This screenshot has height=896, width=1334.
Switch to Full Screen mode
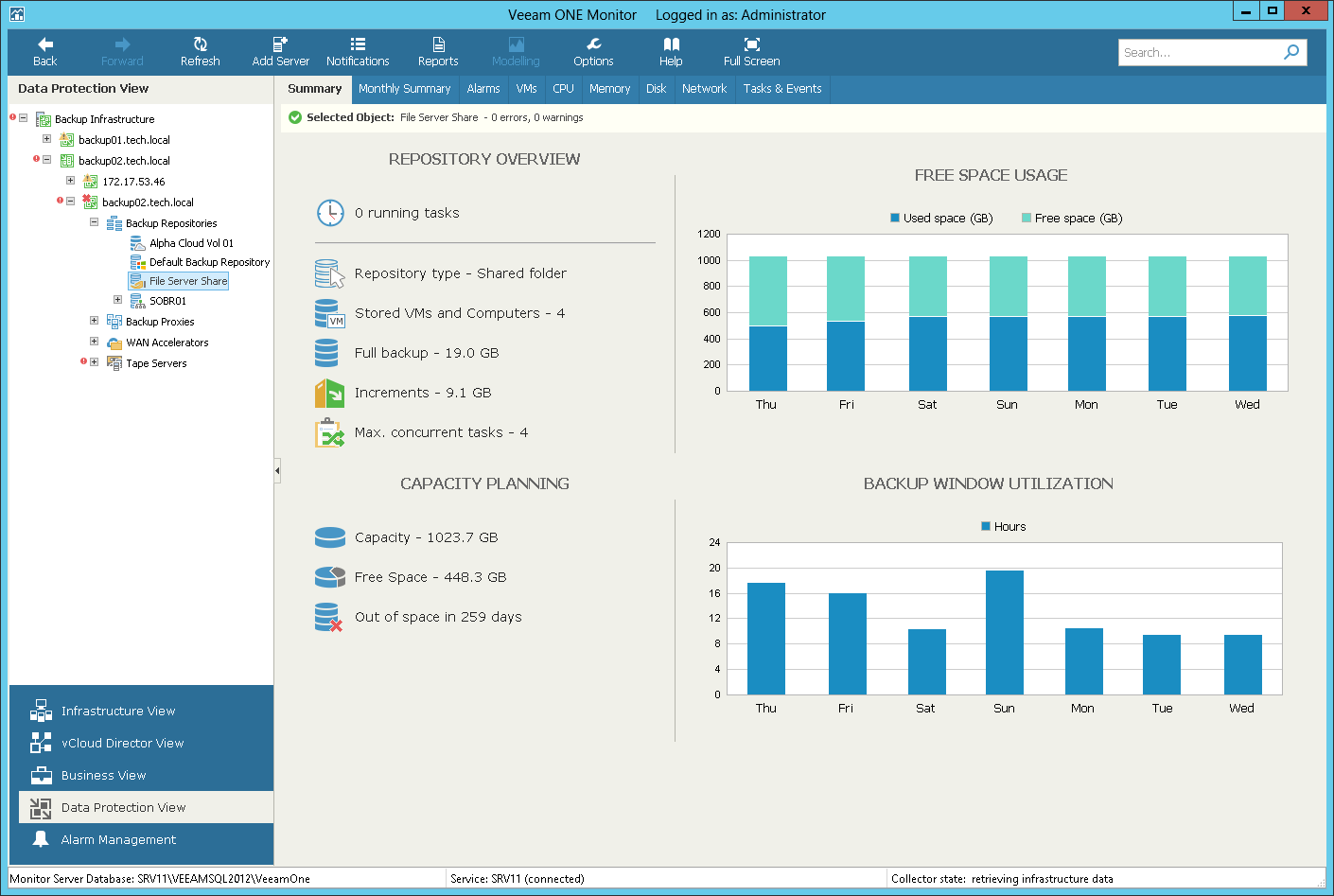click(x=751, y=52)
